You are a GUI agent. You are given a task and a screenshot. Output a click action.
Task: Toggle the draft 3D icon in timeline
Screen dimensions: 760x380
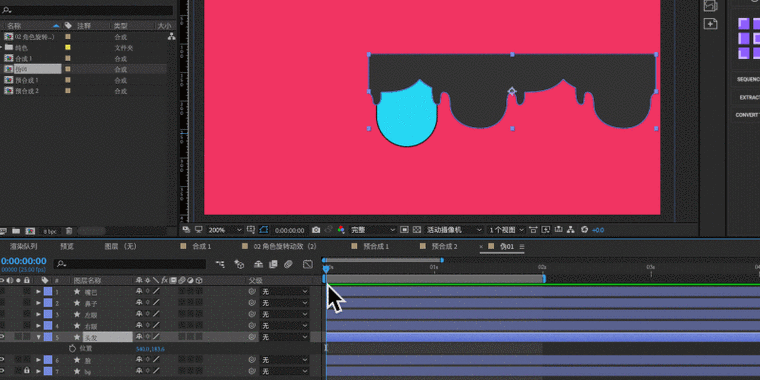[x=239, y=264]
